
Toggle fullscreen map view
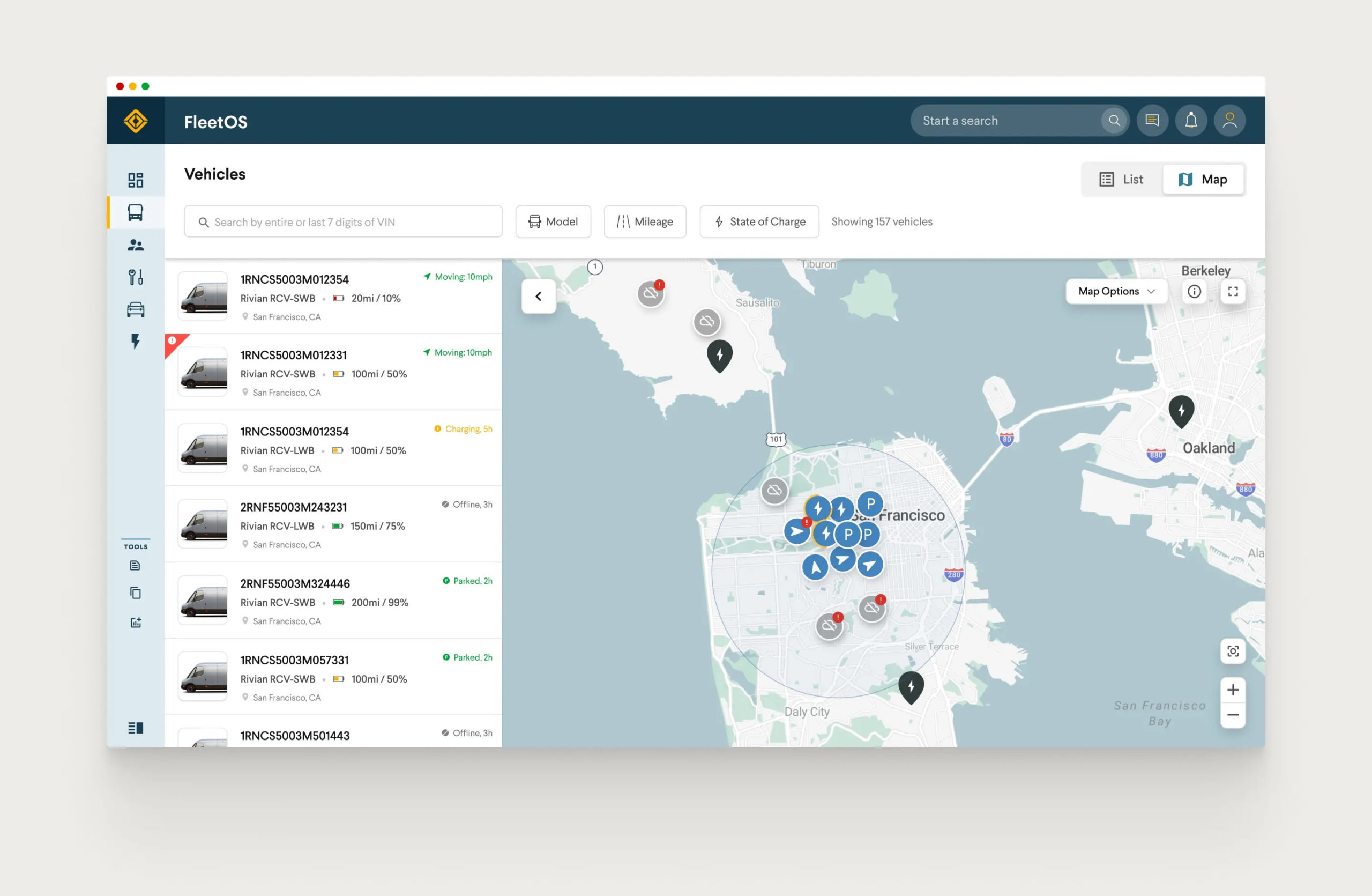1233,291
